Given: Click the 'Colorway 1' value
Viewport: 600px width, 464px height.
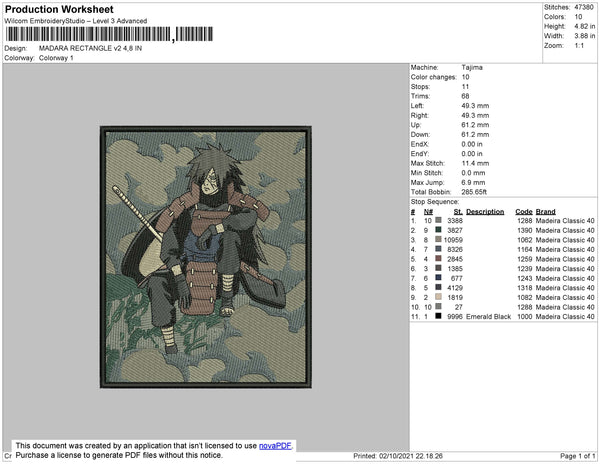Looking at the screenshot, I should click(x=56, y=58).
